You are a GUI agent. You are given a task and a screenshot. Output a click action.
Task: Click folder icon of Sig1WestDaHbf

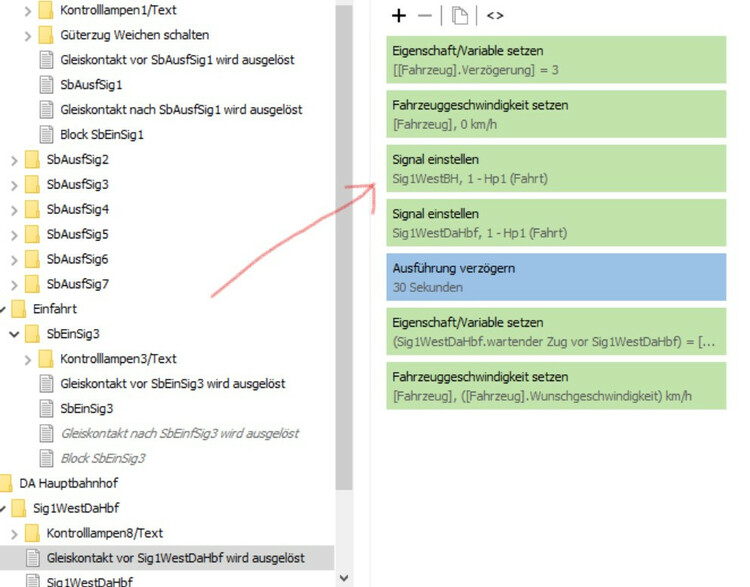click(19, 508)
